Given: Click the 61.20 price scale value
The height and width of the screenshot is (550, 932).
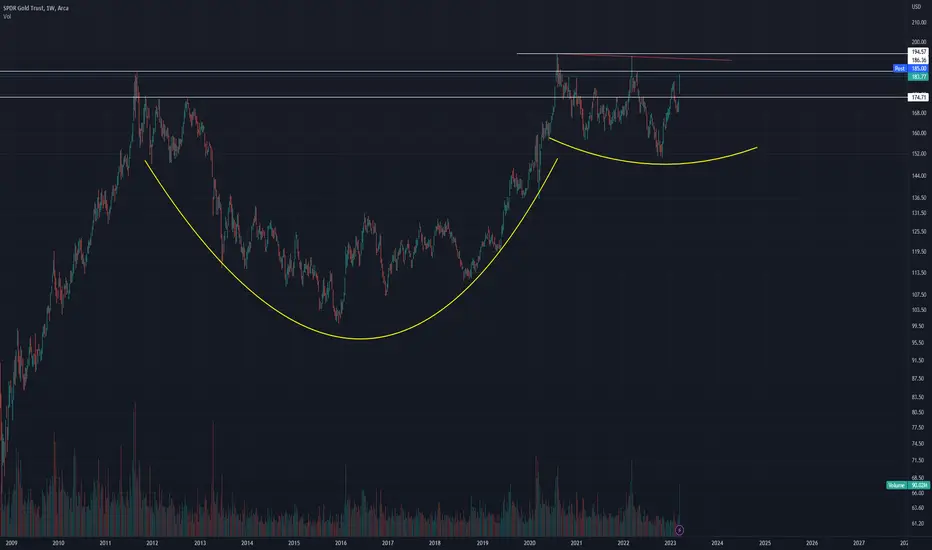Looking at the screenshot, I should [x=919, y=524].
